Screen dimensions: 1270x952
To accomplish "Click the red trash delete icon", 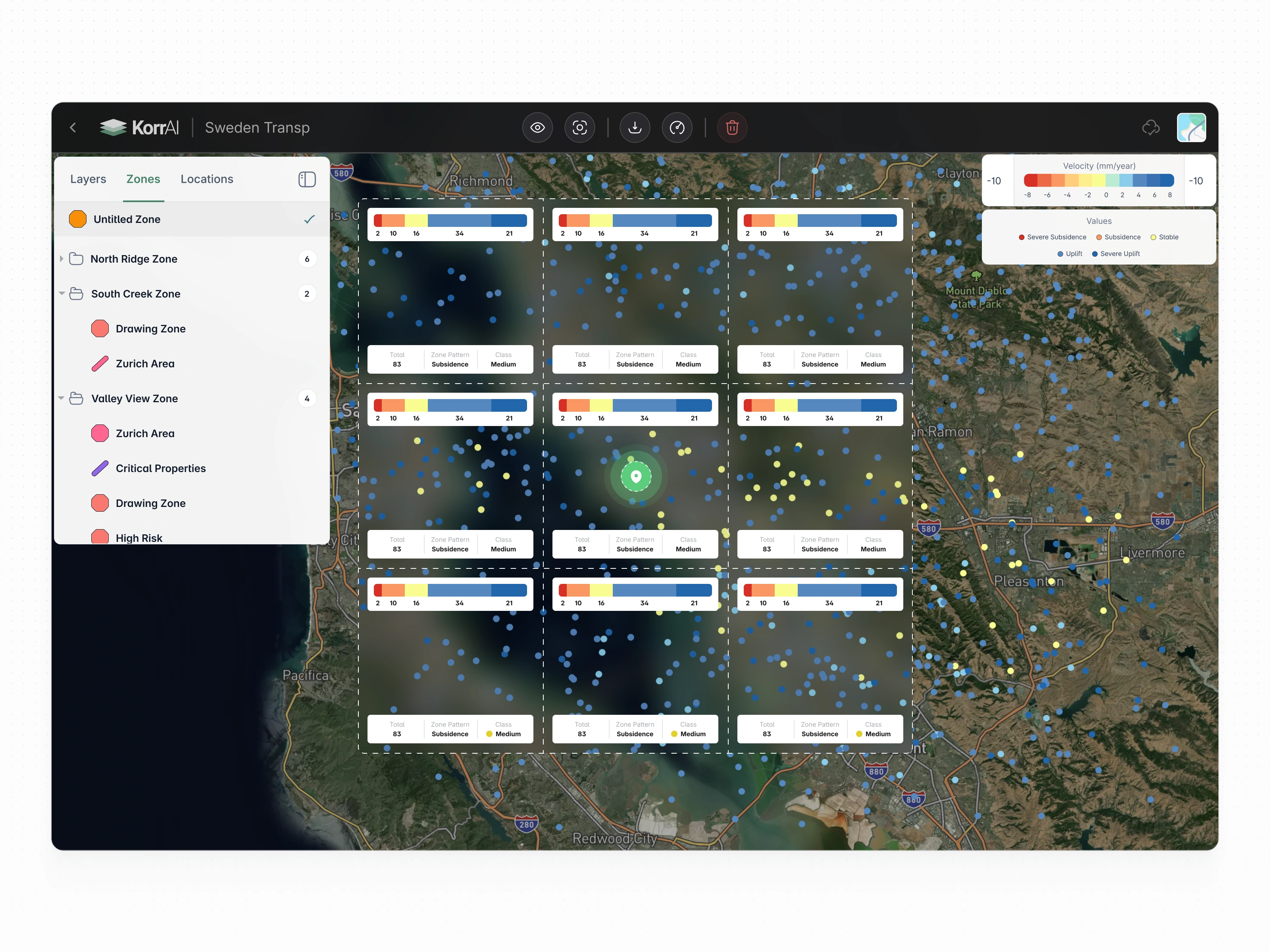I will click(732, 127).
